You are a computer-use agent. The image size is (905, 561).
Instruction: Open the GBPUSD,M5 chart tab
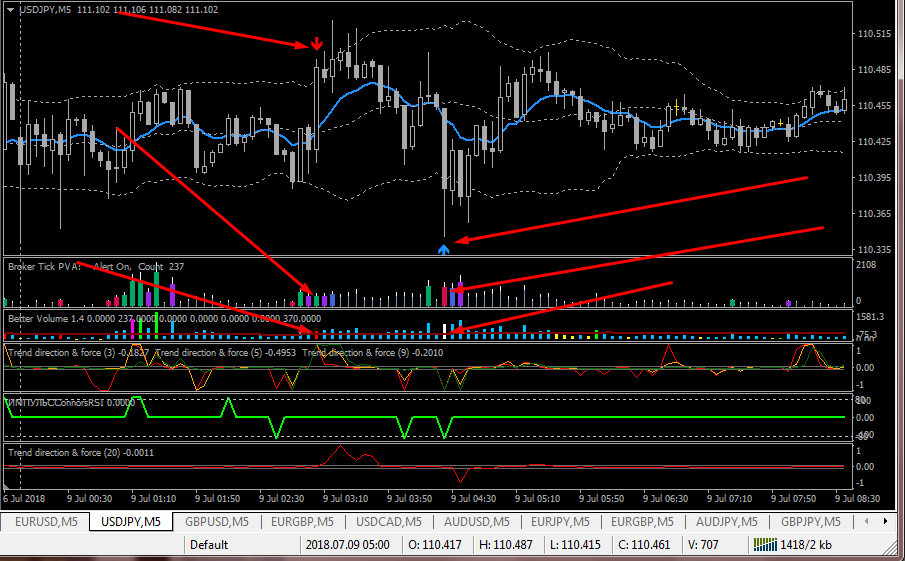(x=216, y=522)
